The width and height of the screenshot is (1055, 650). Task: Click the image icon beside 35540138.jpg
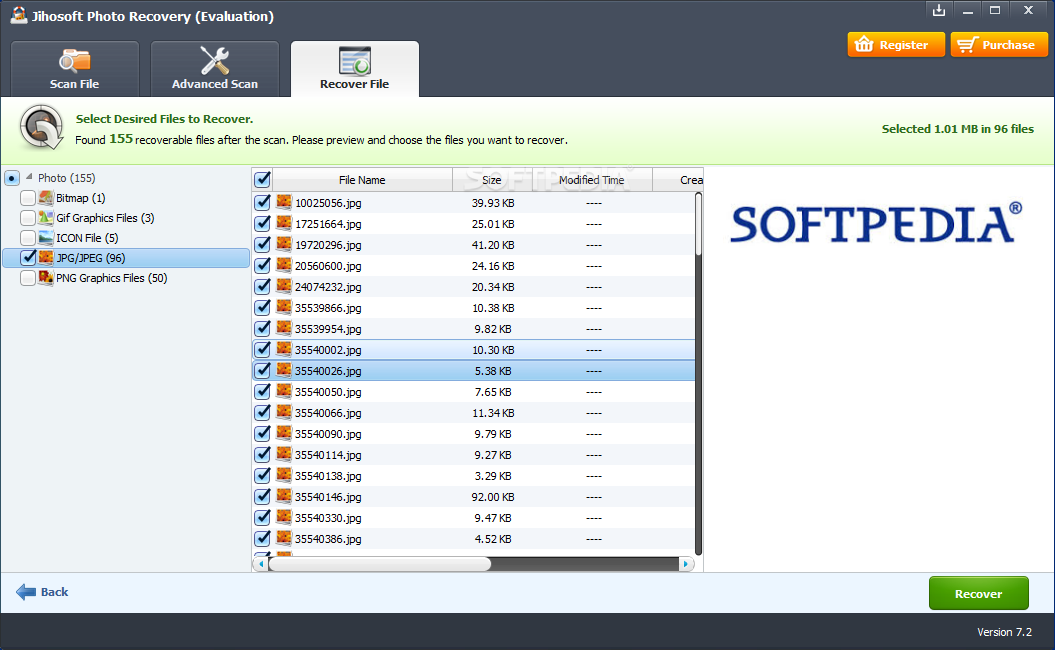[x=284, y=475]
